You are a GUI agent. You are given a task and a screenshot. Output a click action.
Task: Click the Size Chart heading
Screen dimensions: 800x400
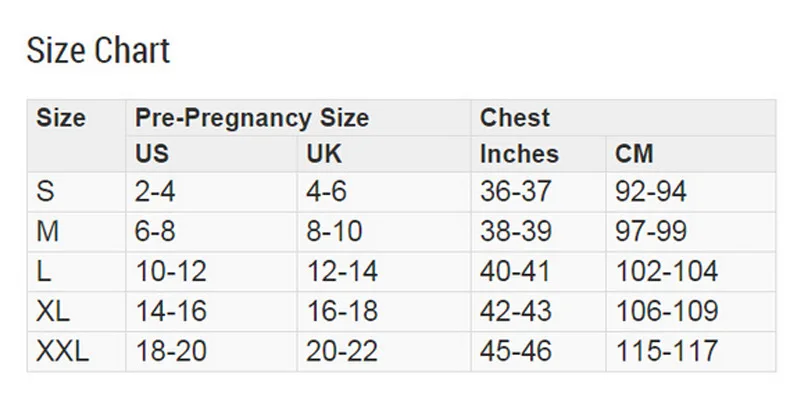click(98, 50)
